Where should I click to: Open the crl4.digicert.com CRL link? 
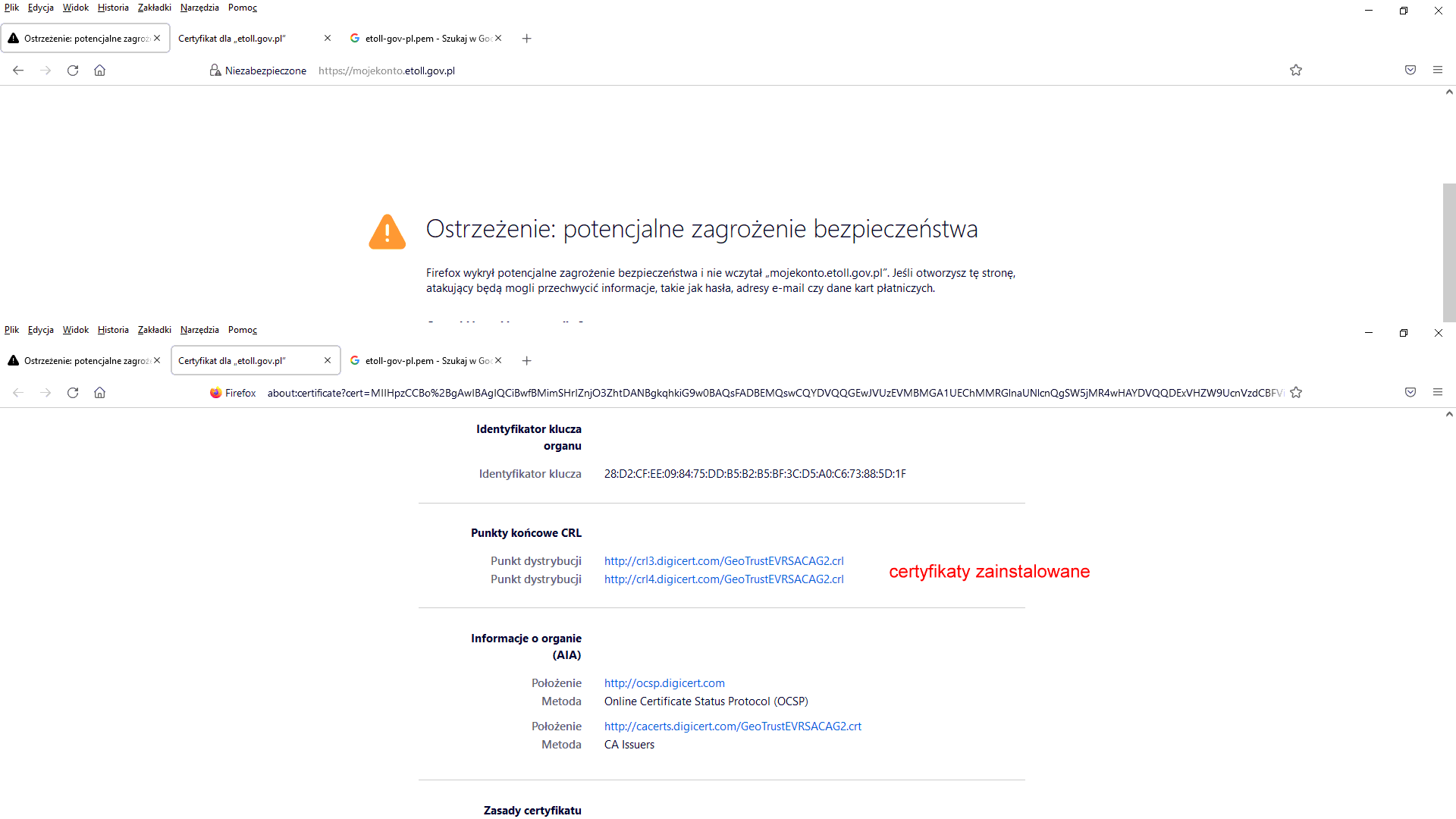point(723,579)
